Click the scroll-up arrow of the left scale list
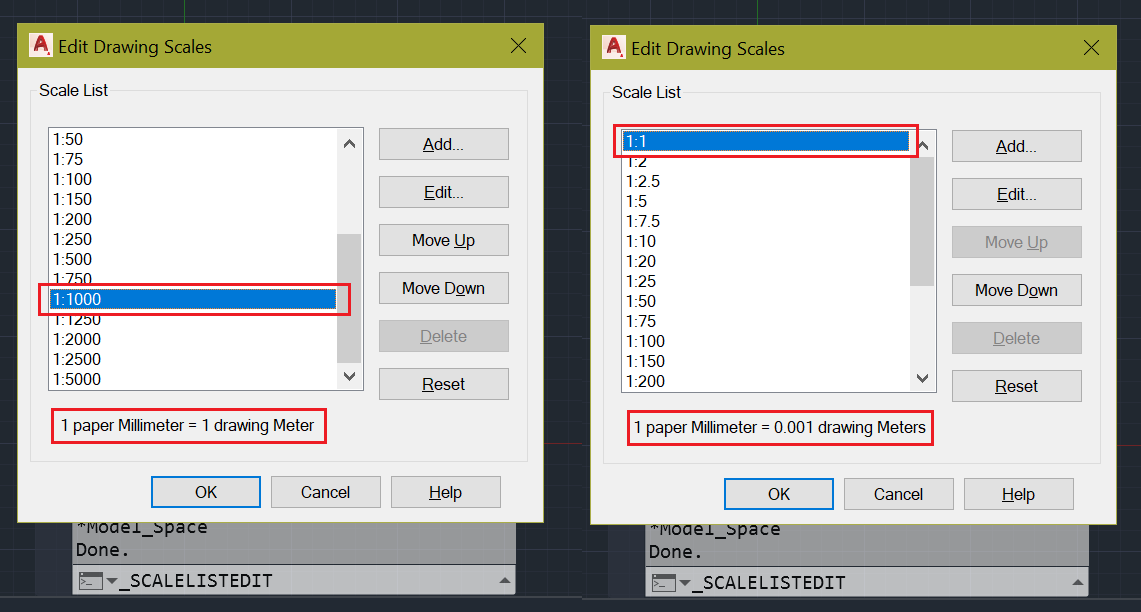The height and width of the screenshot is (612, 1141). point(349,143)
